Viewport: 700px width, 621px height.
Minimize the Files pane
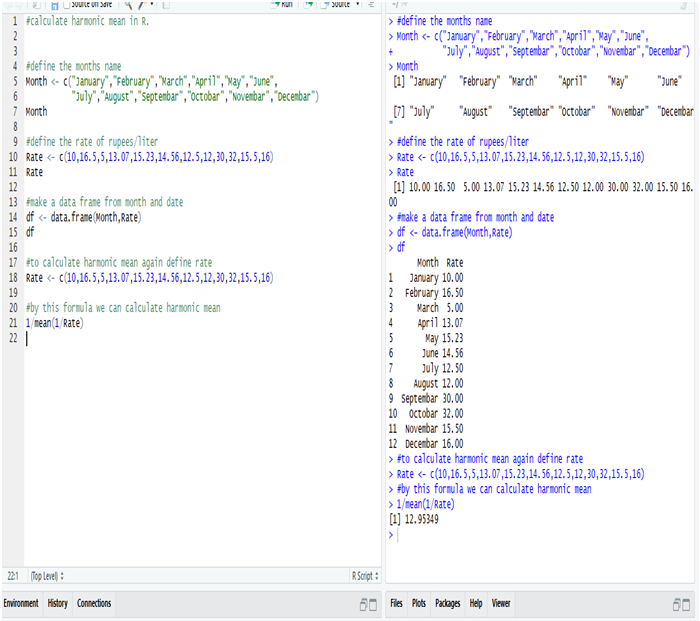pos(676,604)
